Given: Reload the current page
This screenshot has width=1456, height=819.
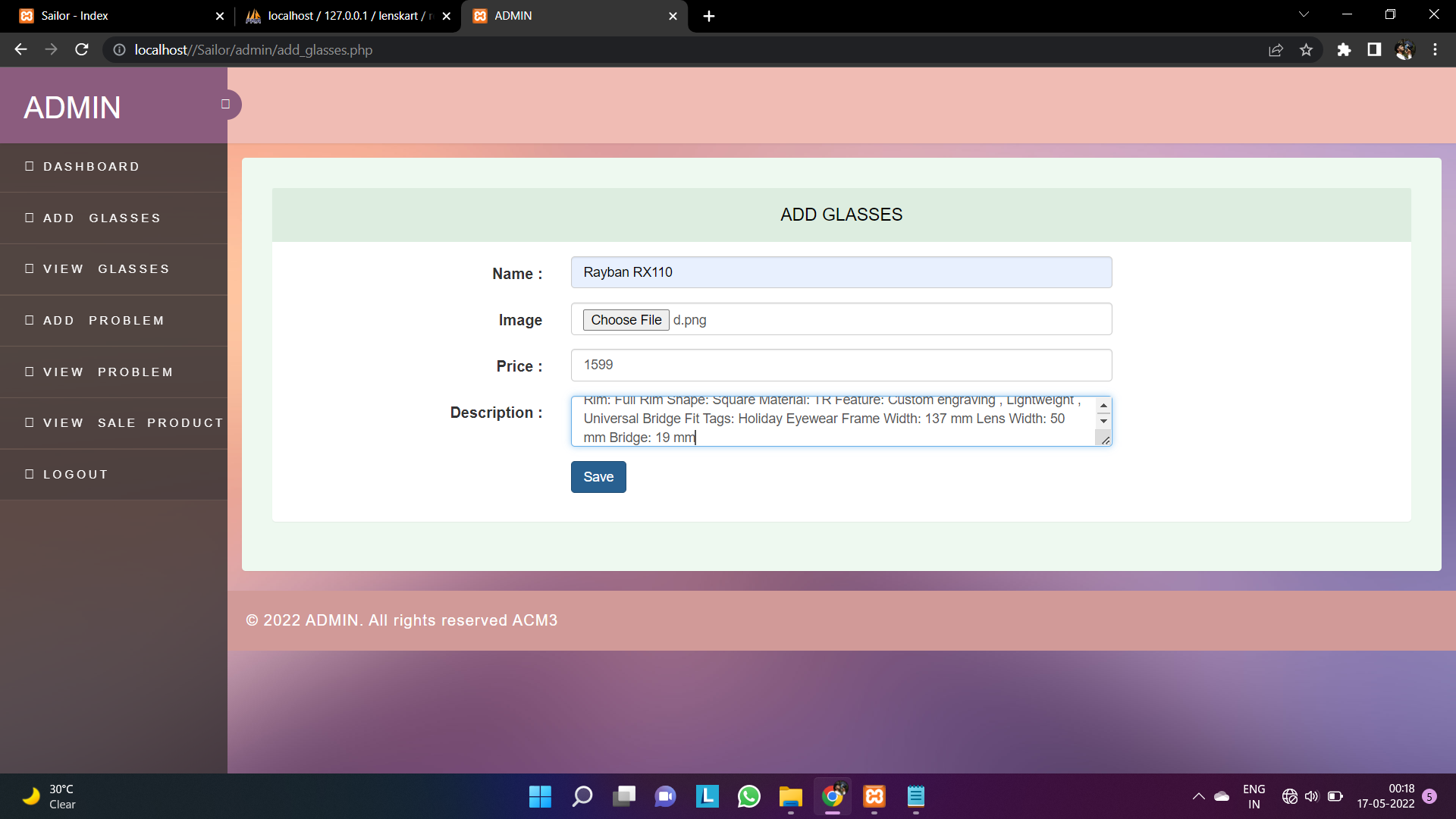Looking at the screenshot, I should point(82,50).
